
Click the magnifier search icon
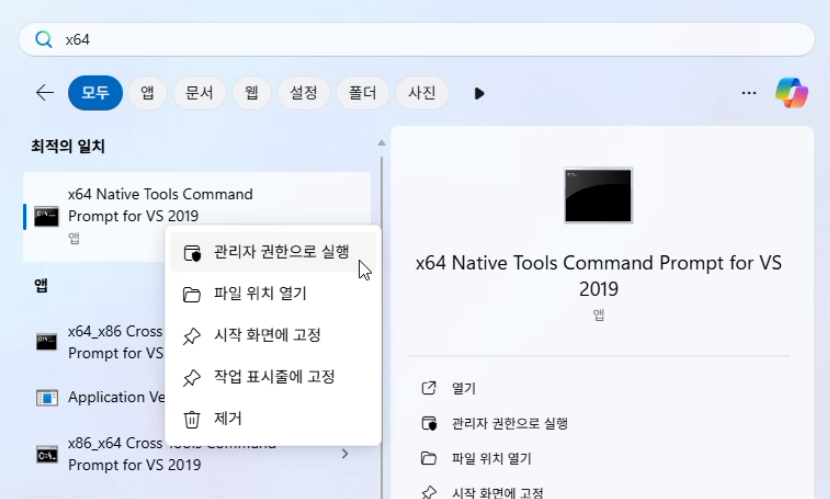pyautogui.click(x=43, y=40)
